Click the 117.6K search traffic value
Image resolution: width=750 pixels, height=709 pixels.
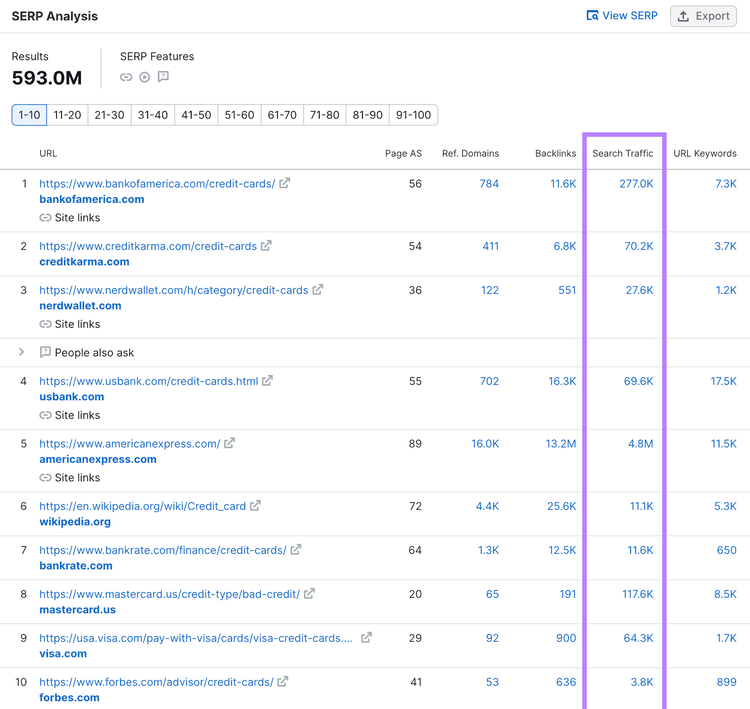[638, 594]
